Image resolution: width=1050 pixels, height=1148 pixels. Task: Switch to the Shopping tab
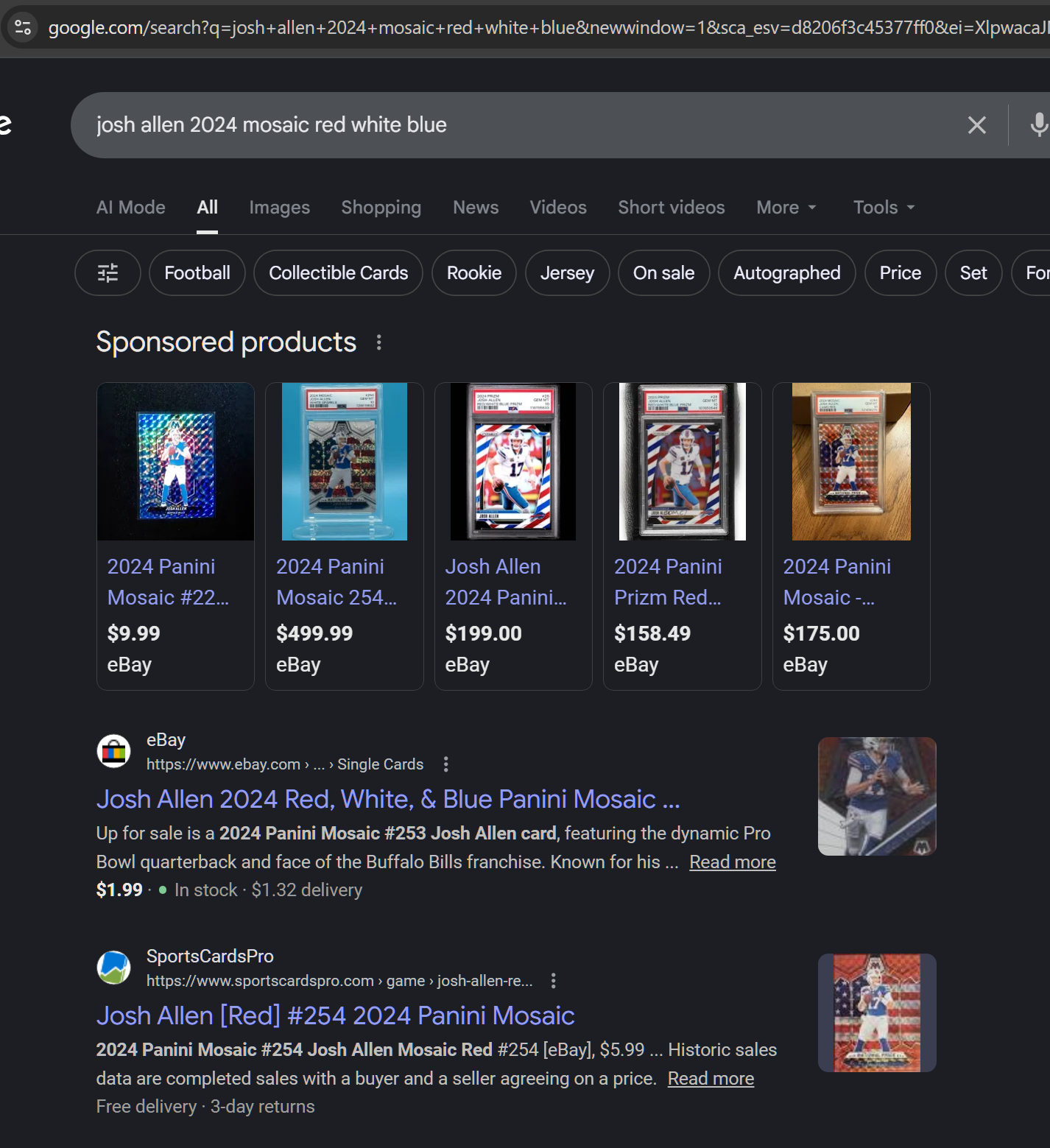coord(381,208)
